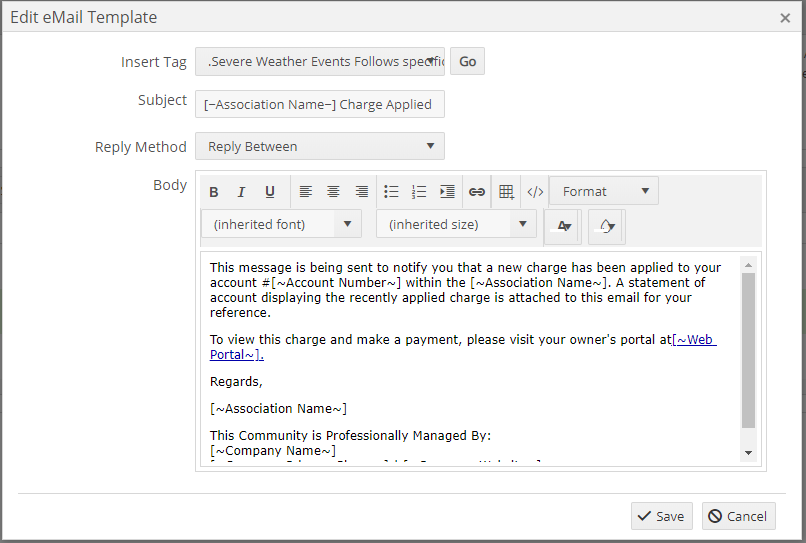The width and height of the screenshot is (806, 543).
Task: Align body text left
Action: click(305, 192)
